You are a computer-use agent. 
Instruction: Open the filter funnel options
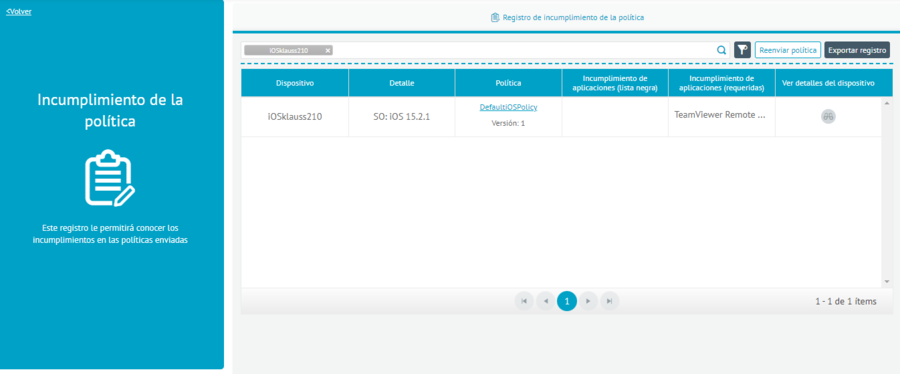tap(742, 50)
